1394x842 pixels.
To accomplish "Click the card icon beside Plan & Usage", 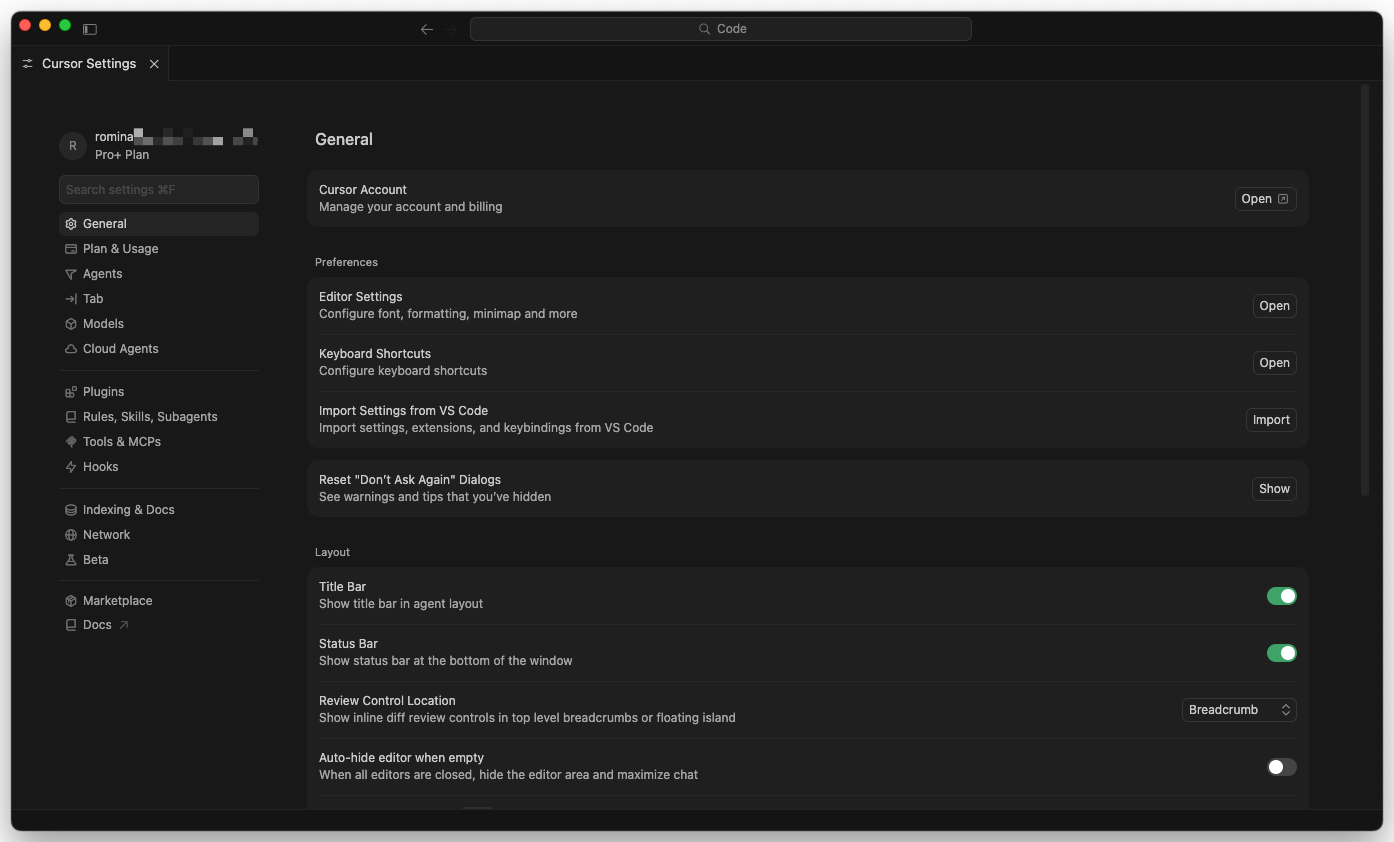I will (71, 249).
